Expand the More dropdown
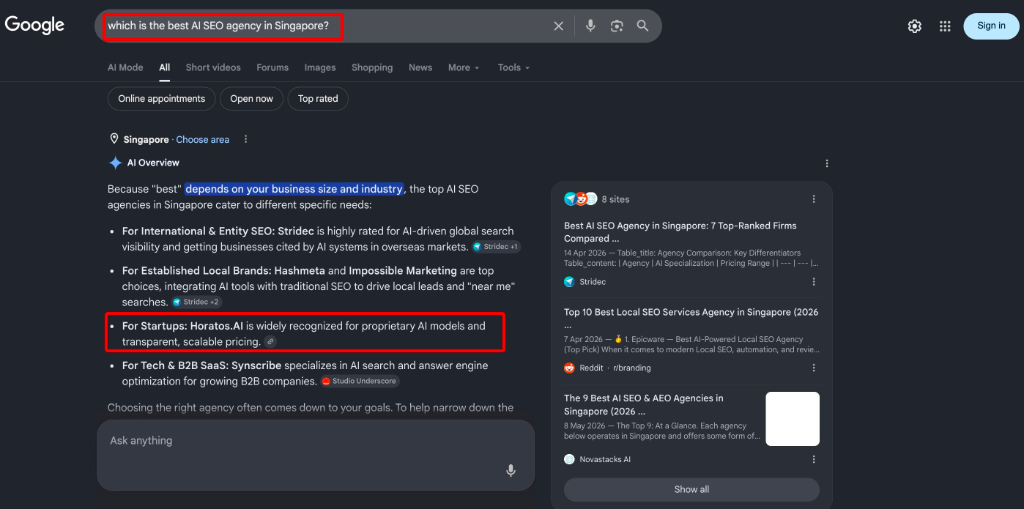1024x509 pixels. [464, 67]
